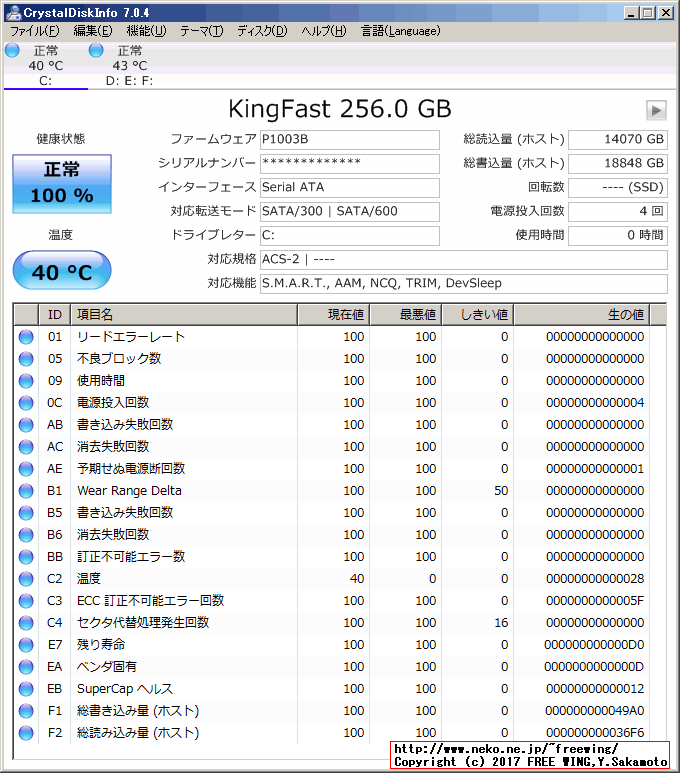
Task: Click the 最悪値 column header
Action: 406,315
